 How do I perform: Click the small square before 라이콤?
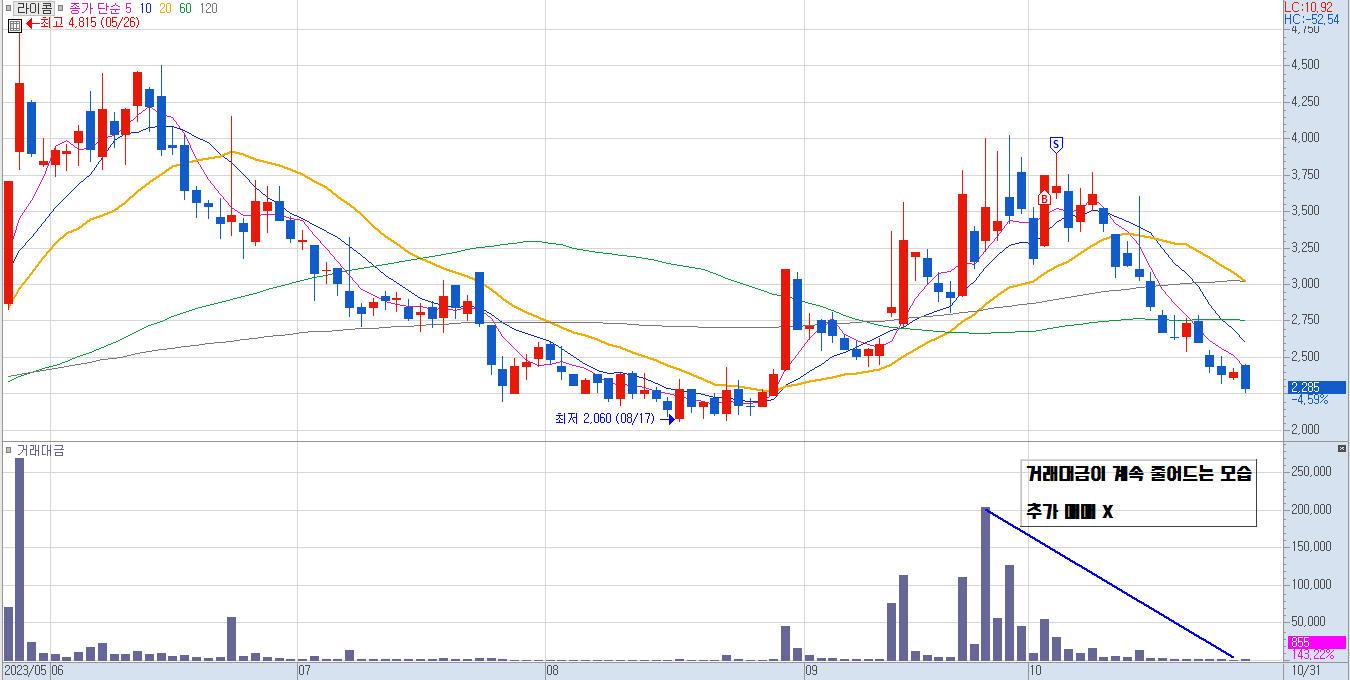(x=8, y=8)
